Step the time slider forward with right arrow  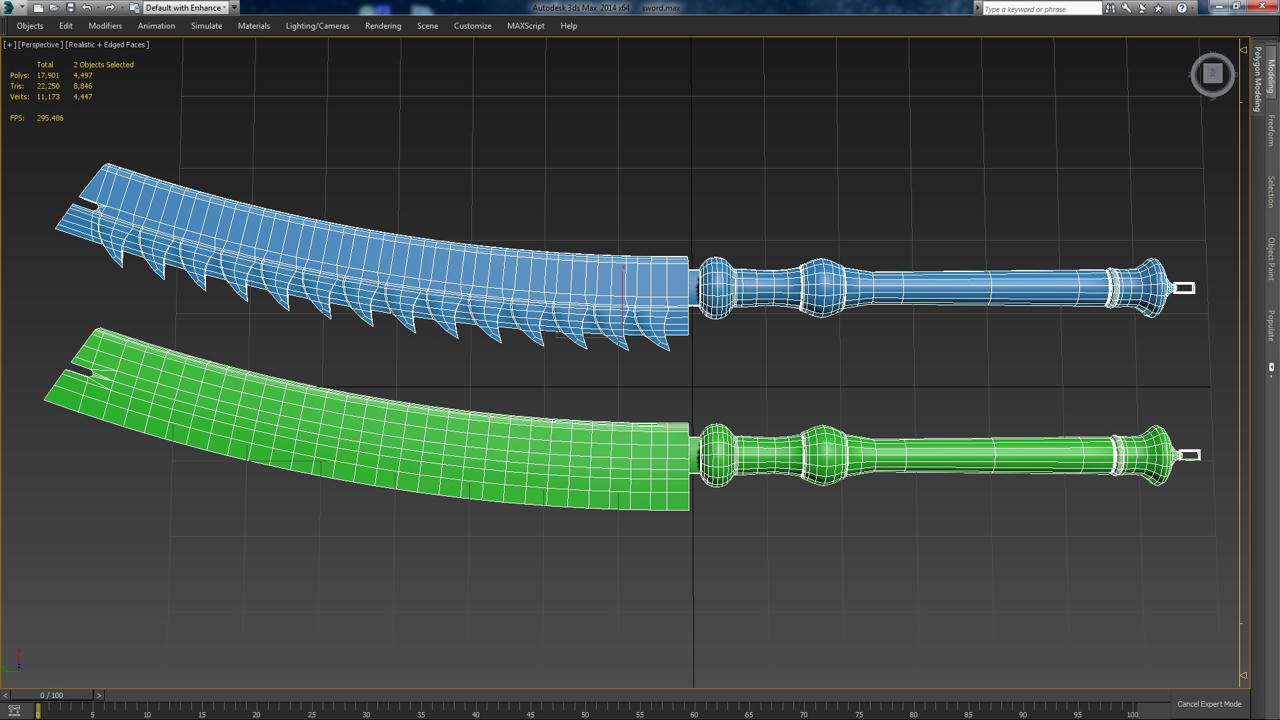click(98, 695)
